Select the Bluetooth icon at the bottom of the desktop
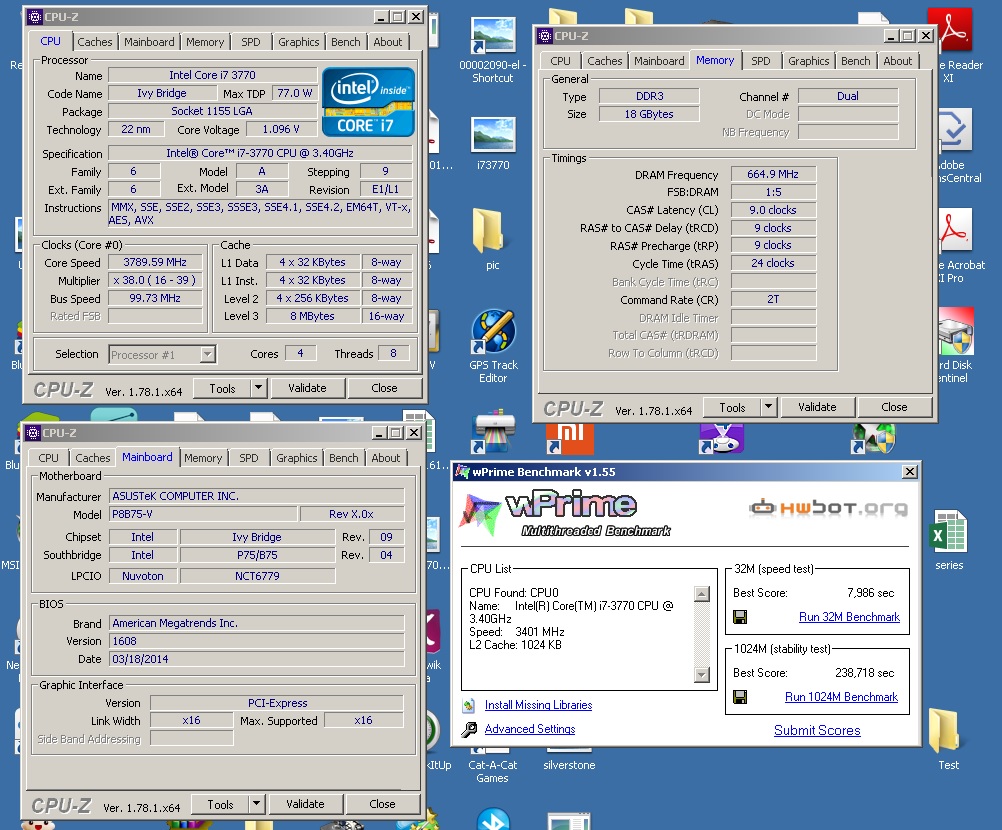The width and height of the screenshot is (1002, 830). 493,818
